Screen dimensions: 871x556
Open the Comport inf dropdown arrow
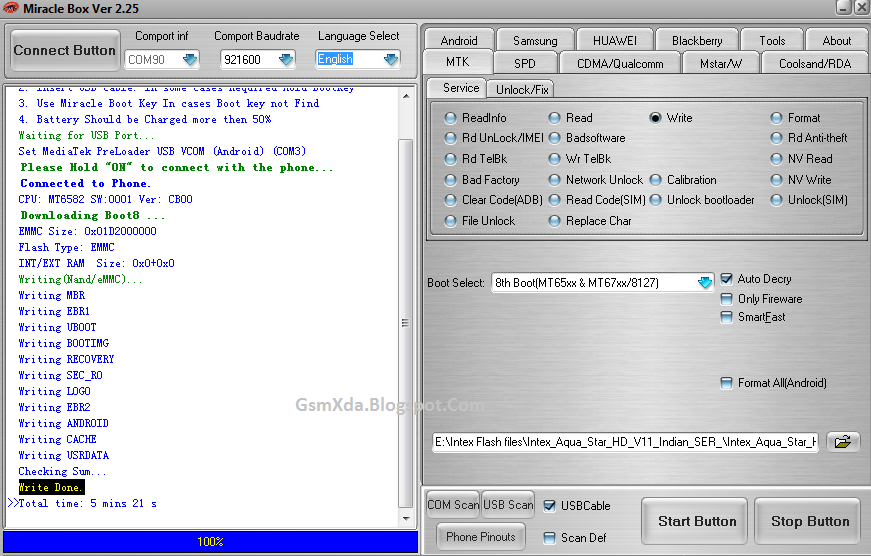point(190,59)
